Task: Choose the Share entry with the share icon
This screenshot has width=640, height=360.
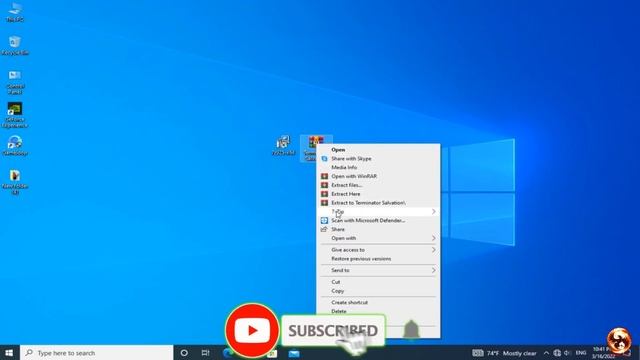Action: [378, 229]
